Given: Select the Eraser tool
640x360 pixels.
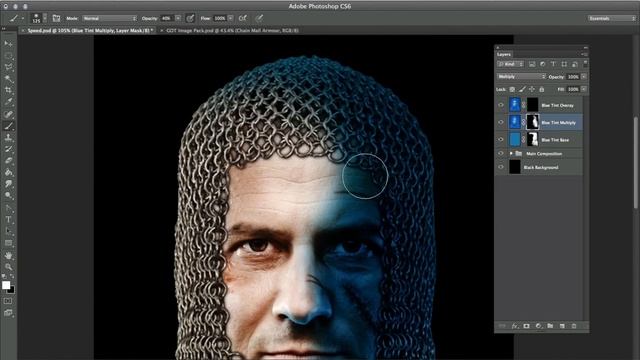Looking at the screenshot, I should click(8, 161).
